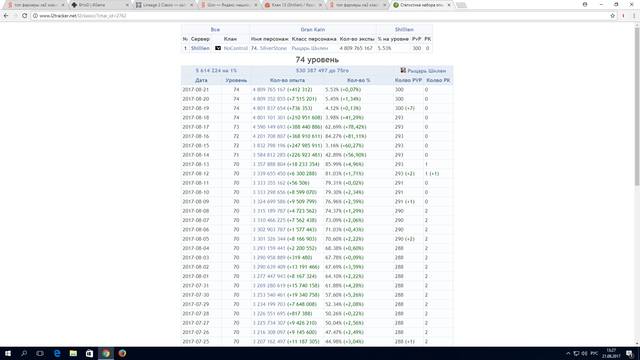Open the Action Center notifications icon
Image resolution: width=640 pixels, height=360 pixels.
point(630,353)
